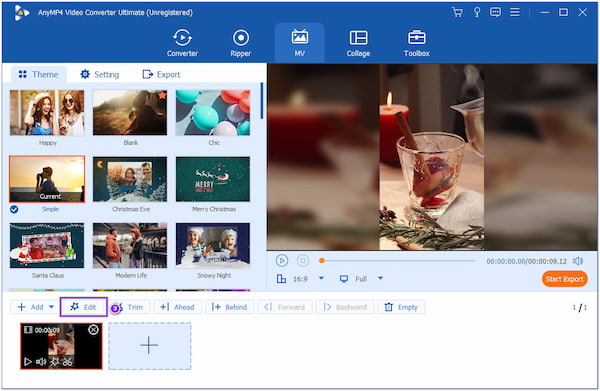This screenshot has height=391, width=600.
Task: Click the checkmark beside Simple theme
Action: click(14, 209)
